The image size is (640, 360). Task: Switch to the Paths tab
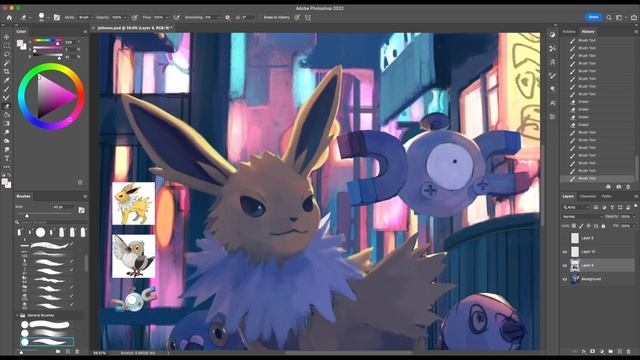point(607,196)
